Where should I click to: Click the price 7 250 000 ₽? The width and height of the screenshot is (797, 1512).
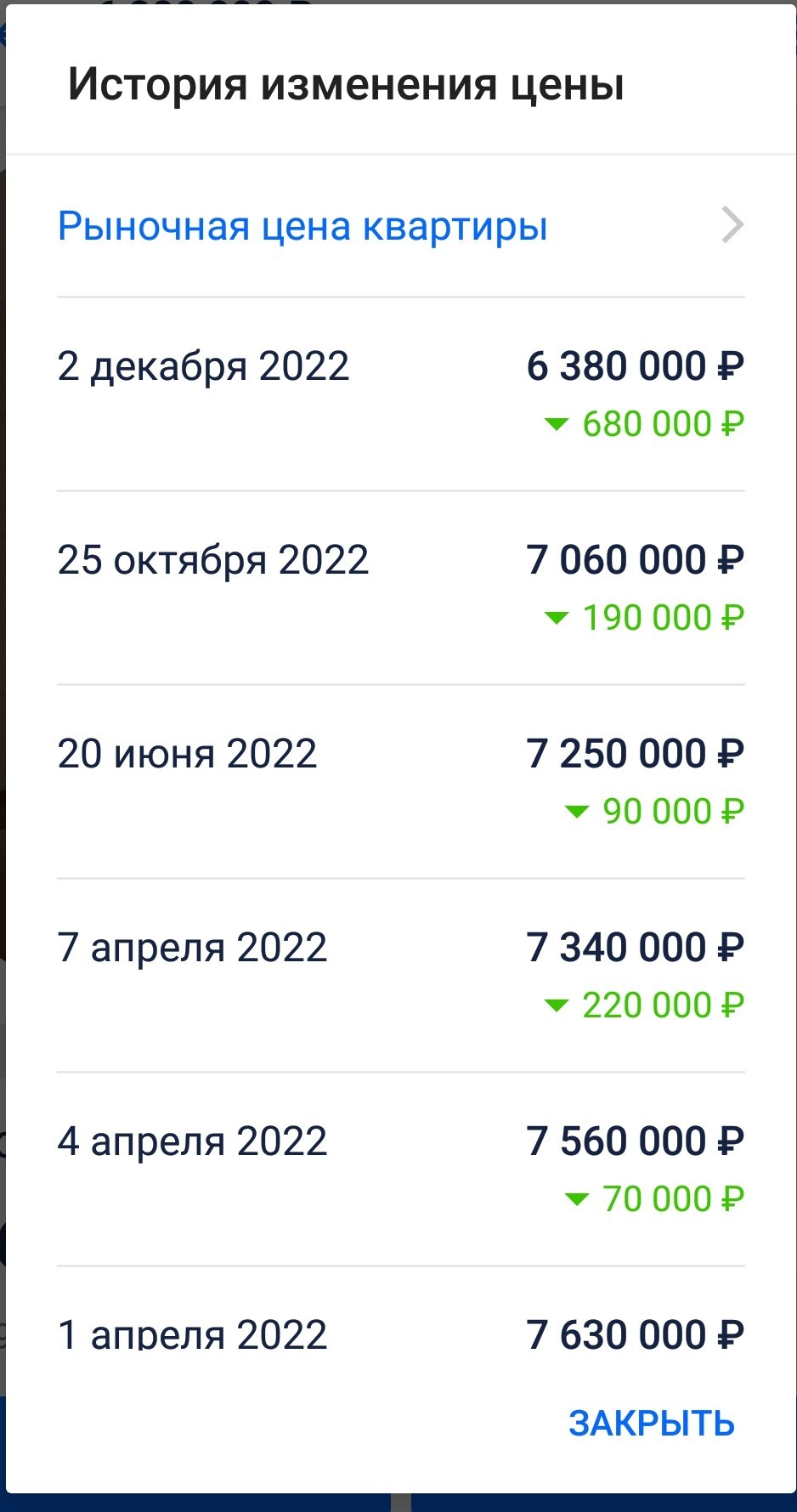[636, 754]
